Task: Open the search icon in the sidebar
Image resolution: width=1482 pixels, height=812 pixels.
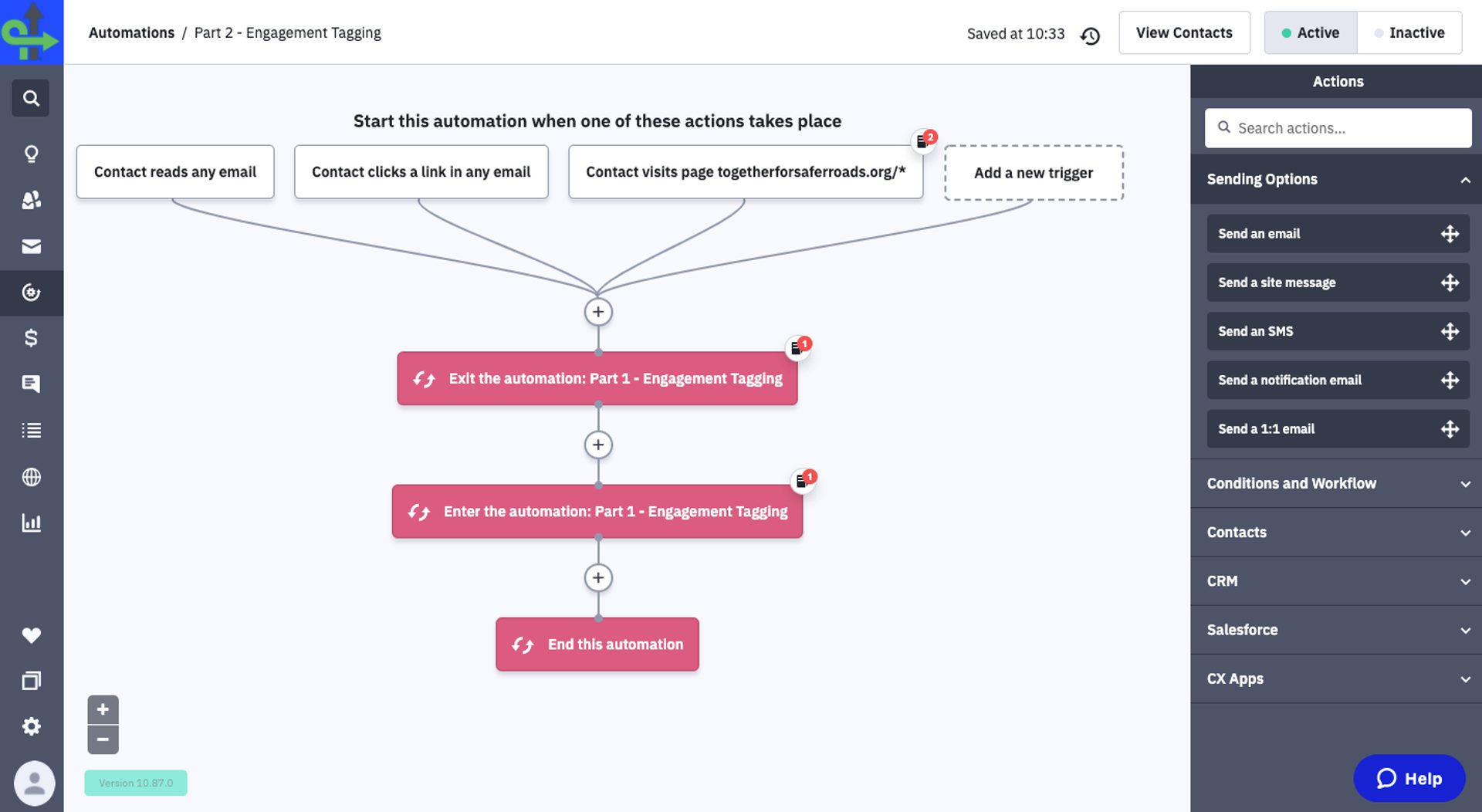Action: click(31, 98)
